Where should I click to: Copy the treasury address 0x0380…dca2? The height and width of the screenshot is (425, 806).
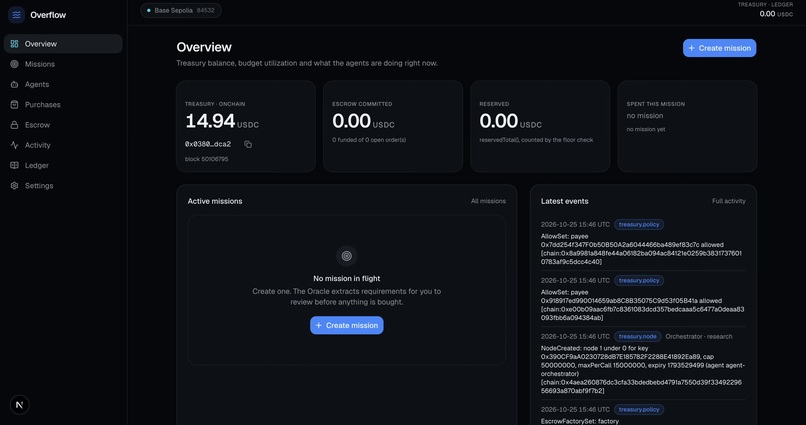[x=248, y=144]
